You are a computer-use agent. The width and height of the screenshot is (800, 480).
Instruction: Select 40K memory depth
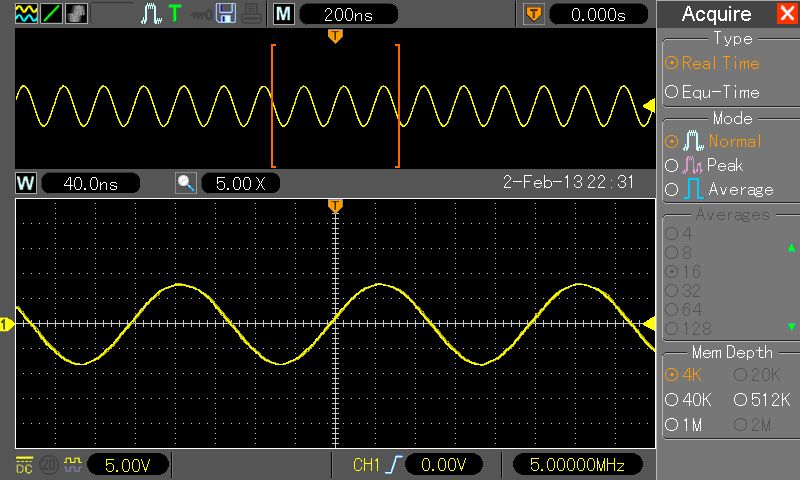pos(688,400)
